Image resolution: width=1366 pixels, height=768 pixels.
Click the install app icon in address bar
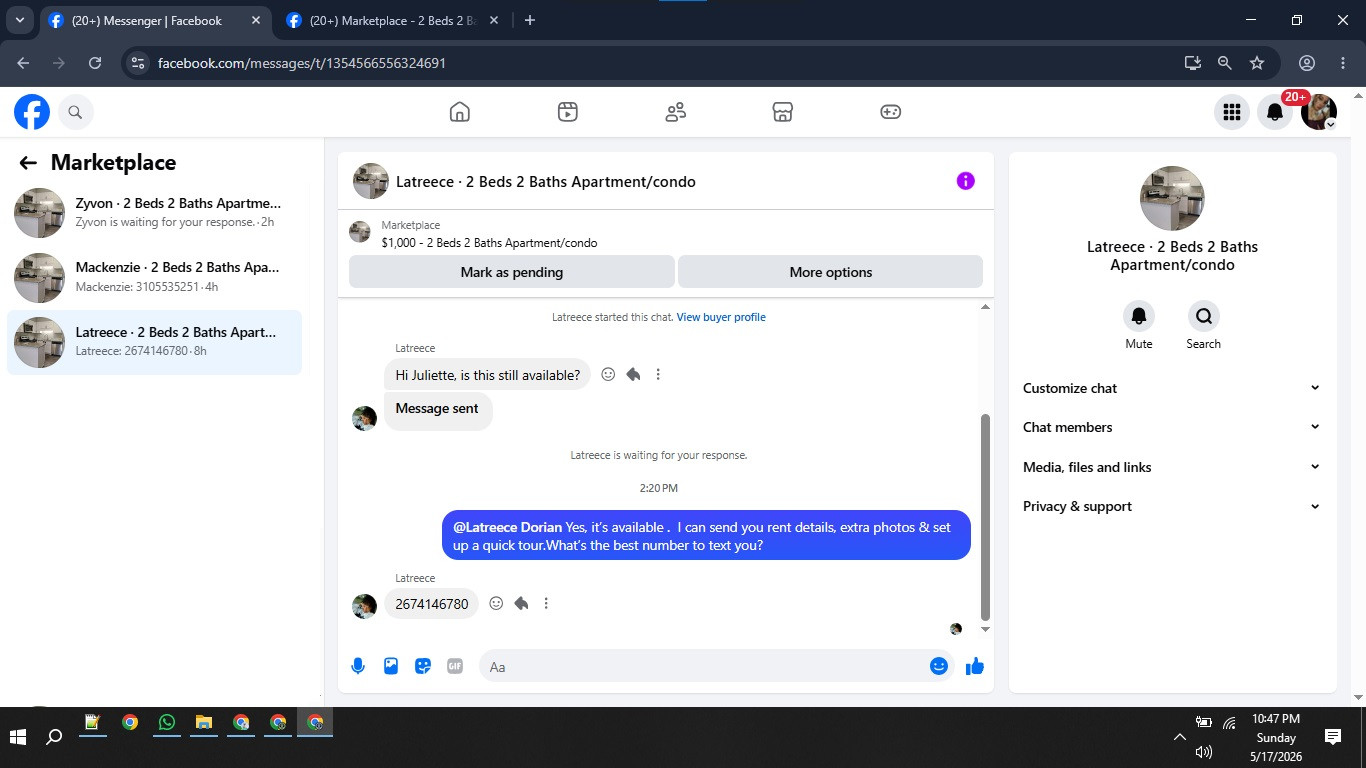(x=1192, y=62)
